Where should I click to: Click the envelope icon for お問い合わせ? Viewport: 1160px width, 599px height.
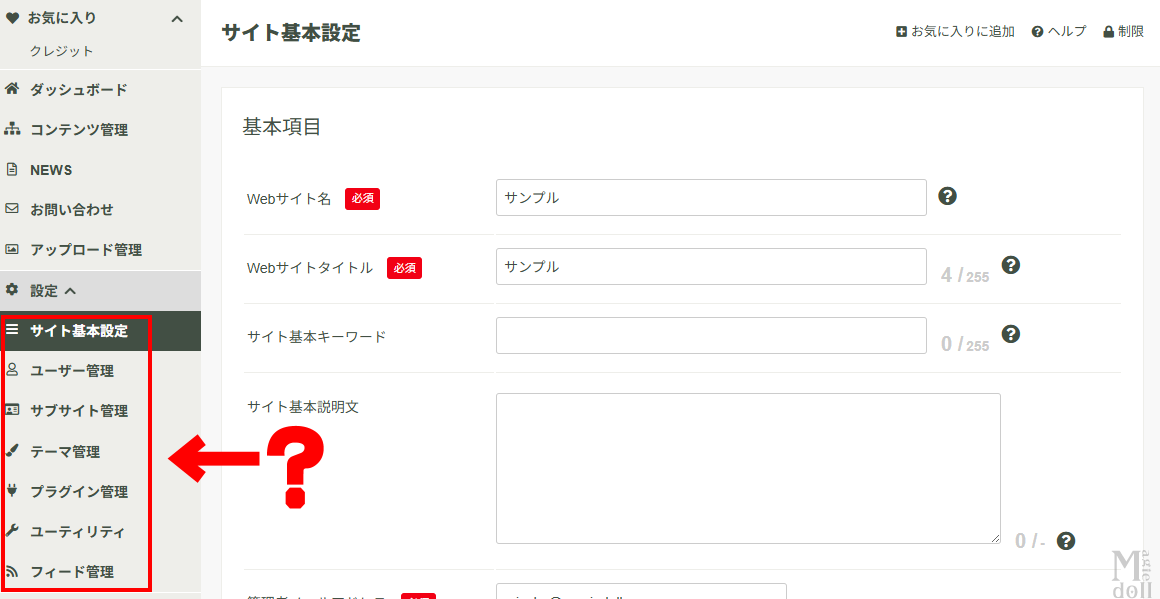pos(12,209)
